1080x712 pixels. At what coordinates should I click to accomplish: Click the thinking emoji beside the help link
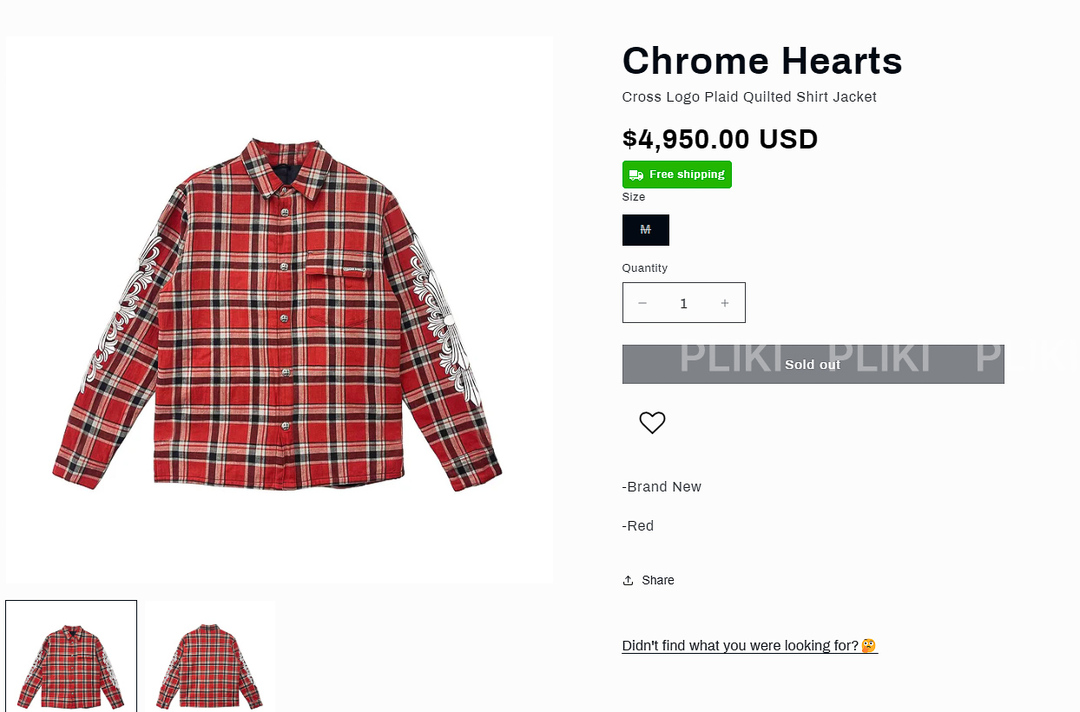tap(869, 645)
